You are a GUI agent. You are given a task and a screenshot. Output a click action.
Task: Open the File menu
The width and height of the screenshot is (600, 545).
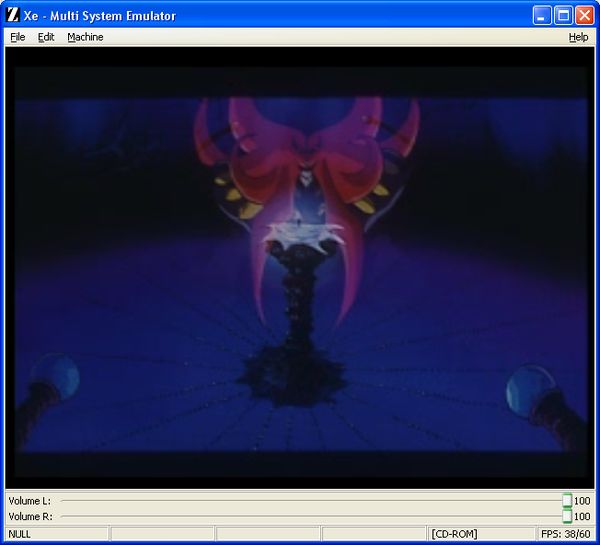click(x=18, y=37)
